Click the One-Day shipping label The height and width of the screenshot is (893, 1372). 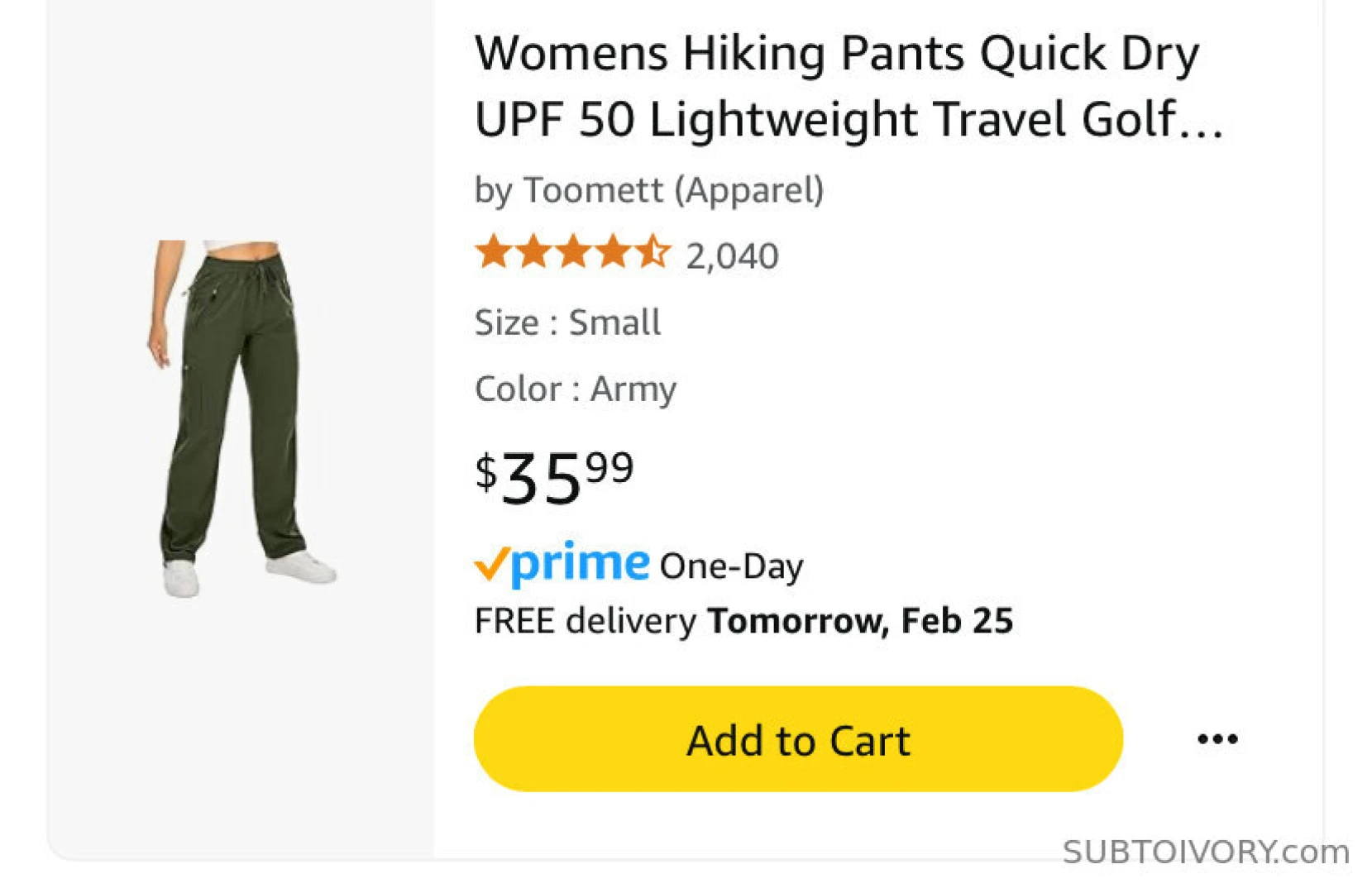[x=731, y=567]
